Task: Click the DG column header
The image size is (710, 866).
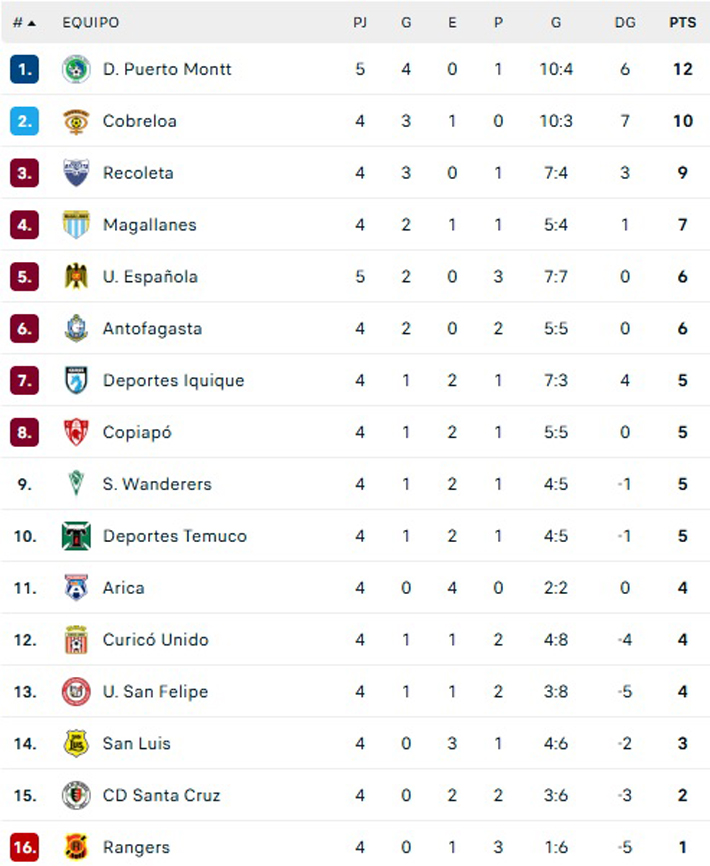Action: coord(625,22)
